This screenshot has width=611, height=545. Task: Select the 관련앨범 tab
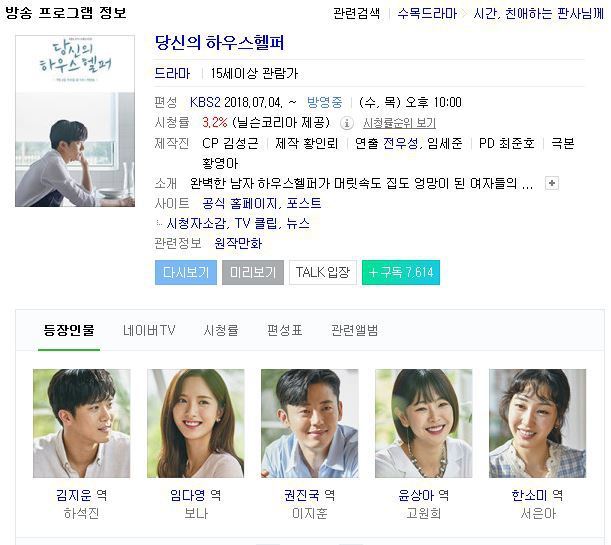(354, 330)
